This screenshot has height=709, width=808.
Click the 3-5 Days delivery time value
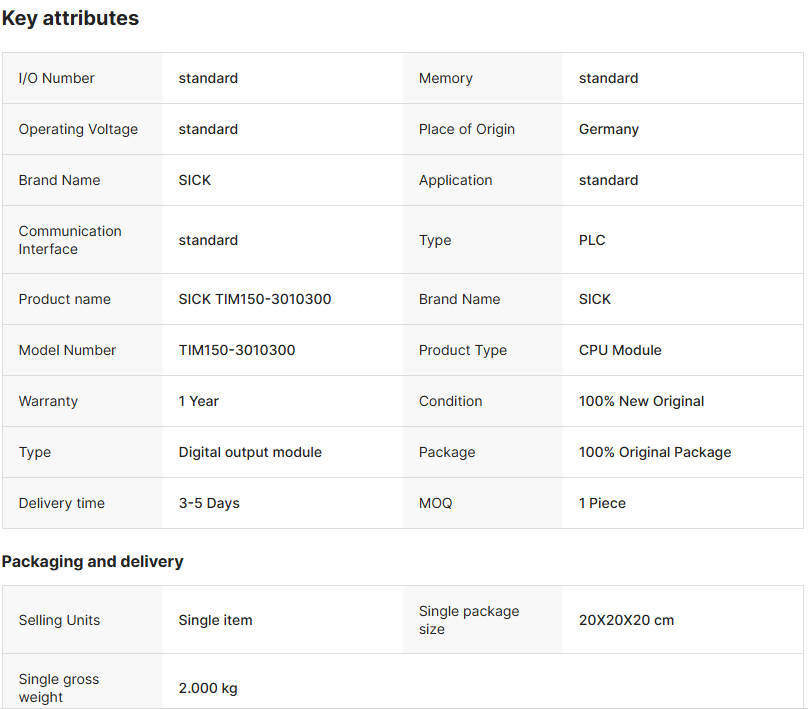(209, 503)
